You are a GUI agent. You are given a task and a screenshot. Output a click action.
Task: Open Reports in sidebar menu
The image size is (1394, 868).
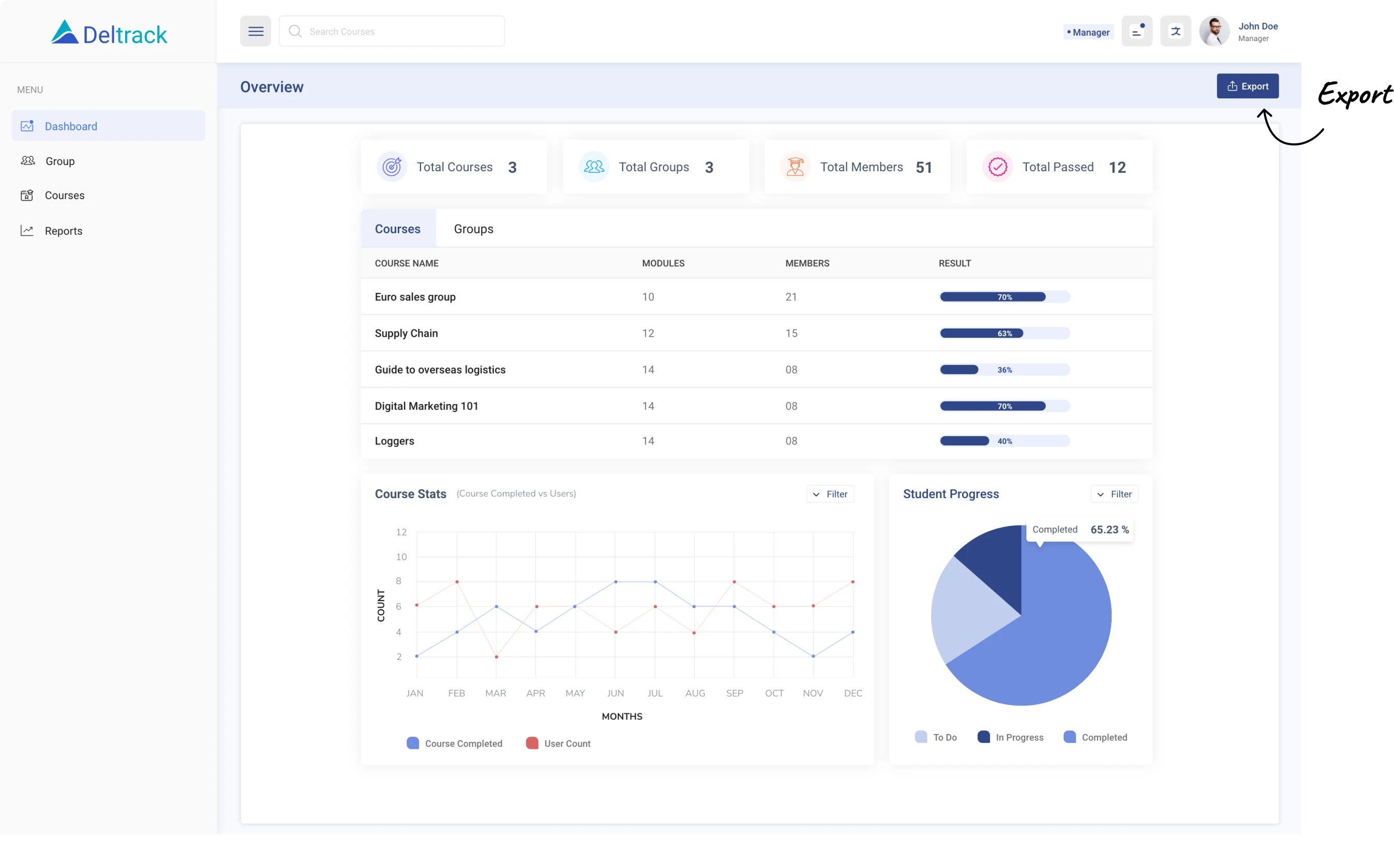(63, 231)
